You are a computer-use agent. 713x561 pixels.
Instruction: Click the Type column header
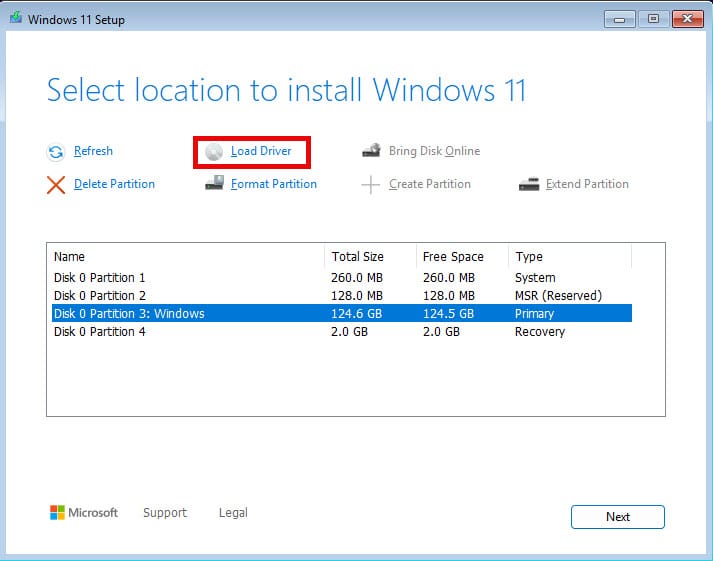tap(570, 257)
